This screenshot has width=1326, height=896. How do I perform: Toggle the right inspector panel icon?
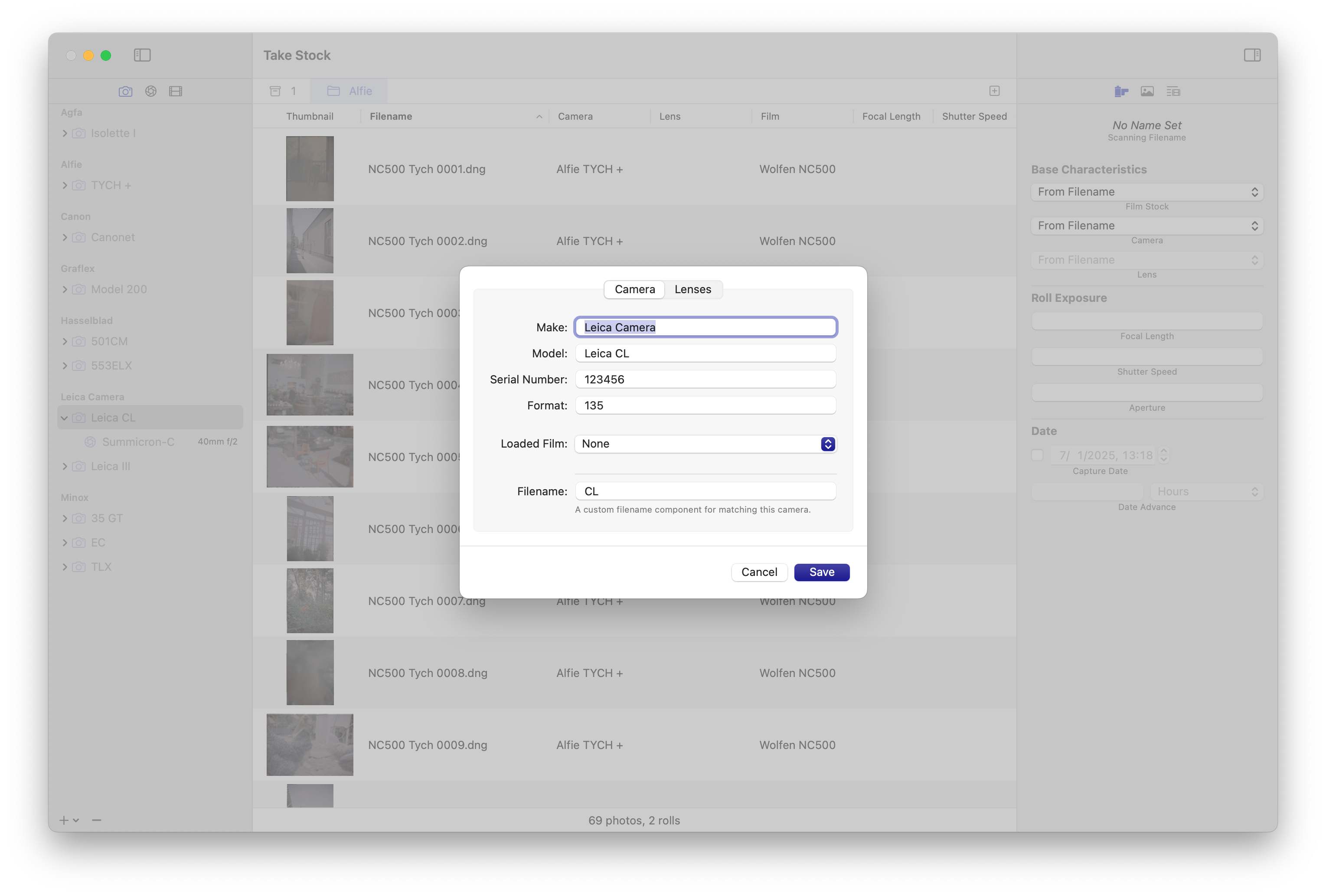[1252, 56]
